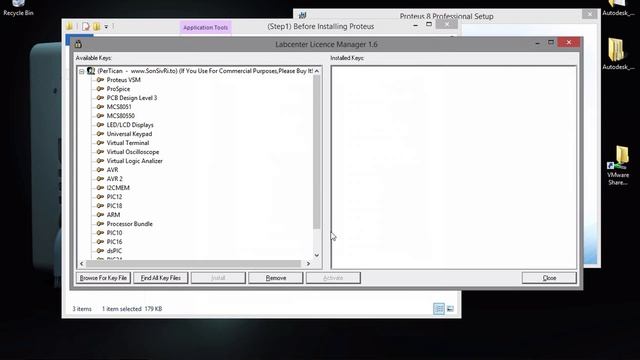Image resolution: width=640 pixels, height=360 pixels.
Task: Click the MCS8051 key icon
Action: [100, 107]
